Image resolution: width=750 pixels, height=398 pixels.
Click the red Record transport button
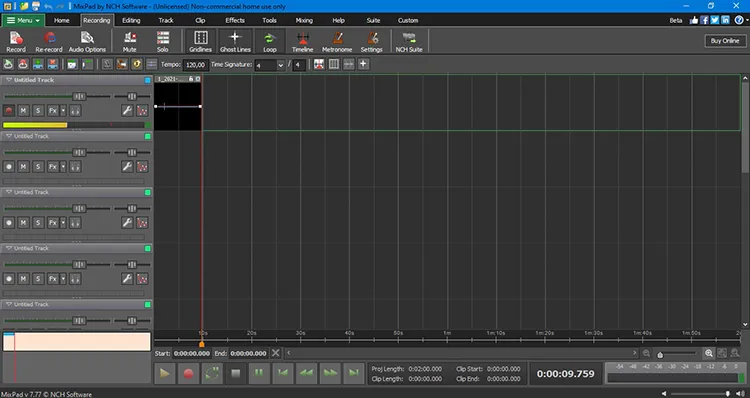coord(188,374)
